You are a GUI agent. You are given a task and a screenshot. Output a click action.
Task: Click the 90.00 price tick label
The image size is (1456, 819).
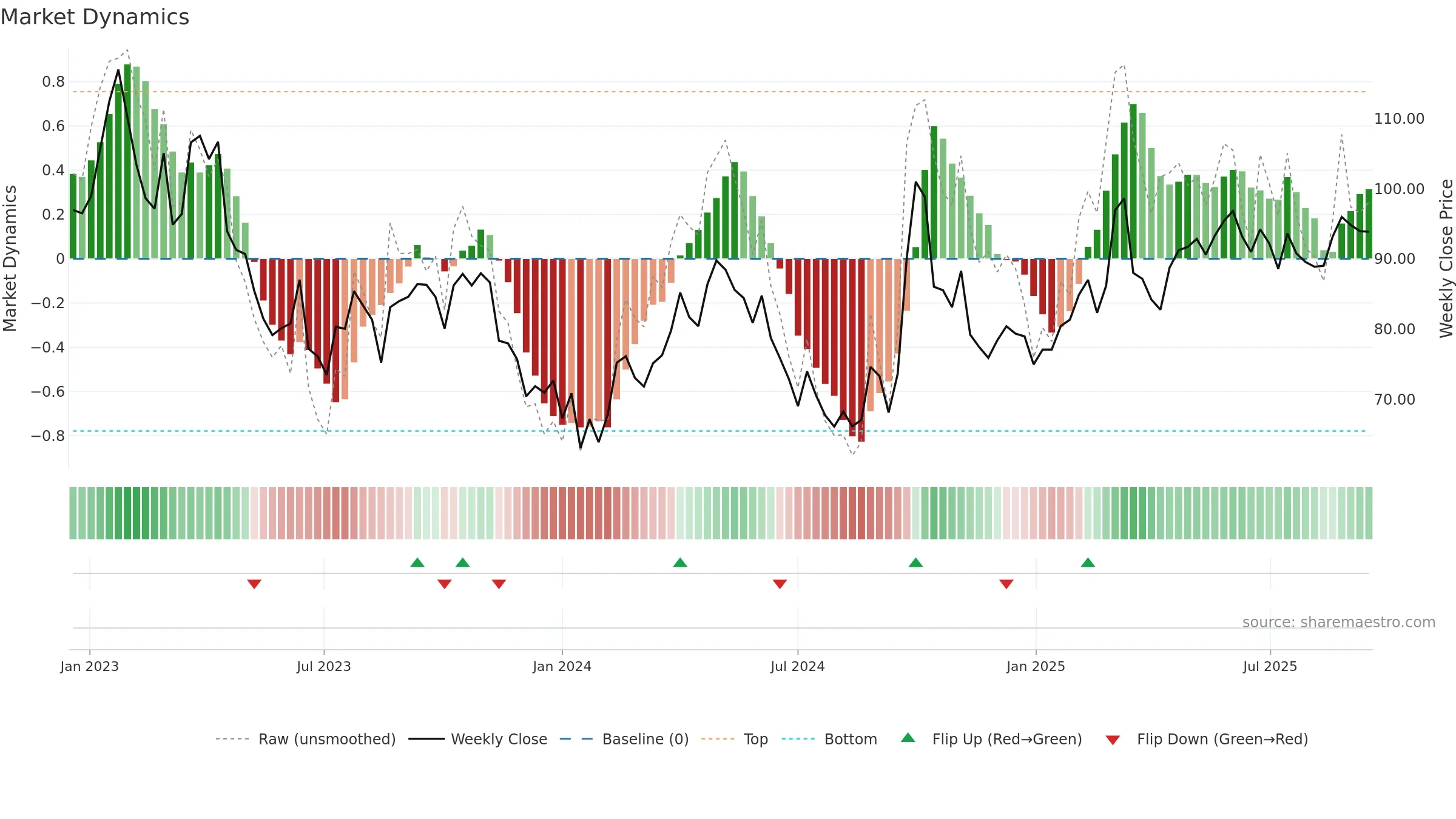pos(1395,259)
